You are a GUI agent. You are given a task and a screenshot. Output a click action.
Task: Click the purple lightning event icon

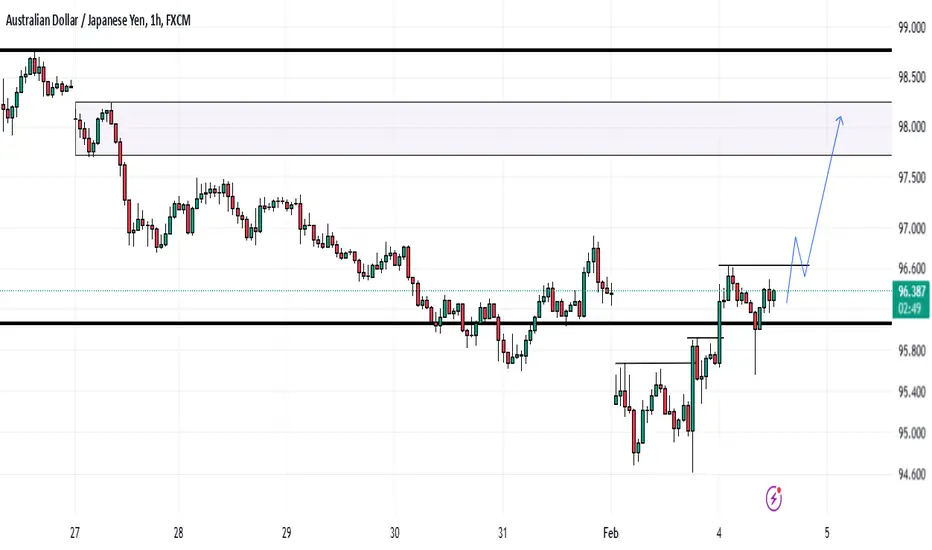pyautogui.click(x=773, y=498)
